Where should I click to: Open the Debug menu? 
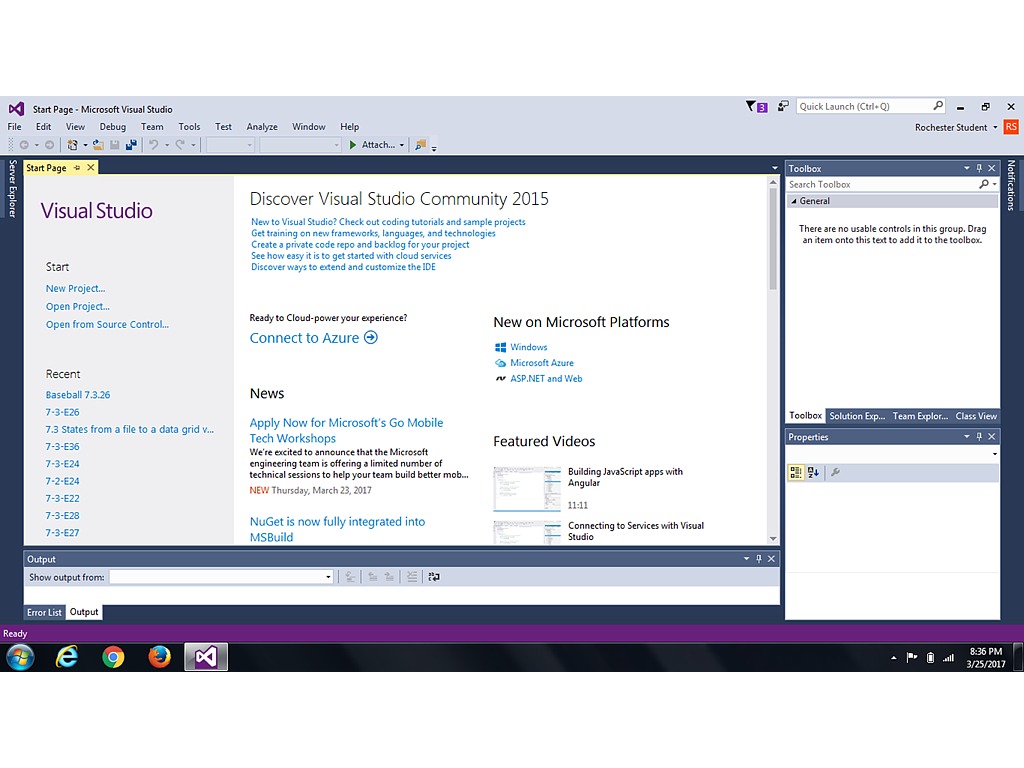pyautogui.click(x=112, y=127)
